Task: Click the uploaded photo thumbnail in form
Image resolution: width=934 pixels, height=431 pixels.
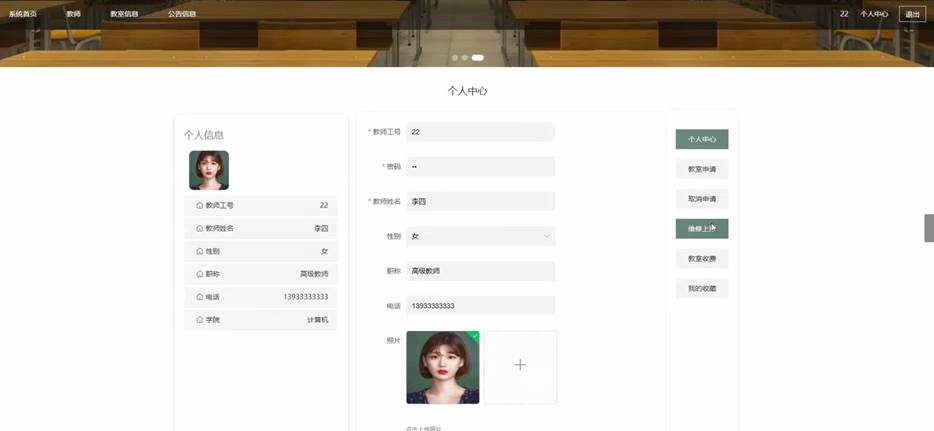Action: 443,367
